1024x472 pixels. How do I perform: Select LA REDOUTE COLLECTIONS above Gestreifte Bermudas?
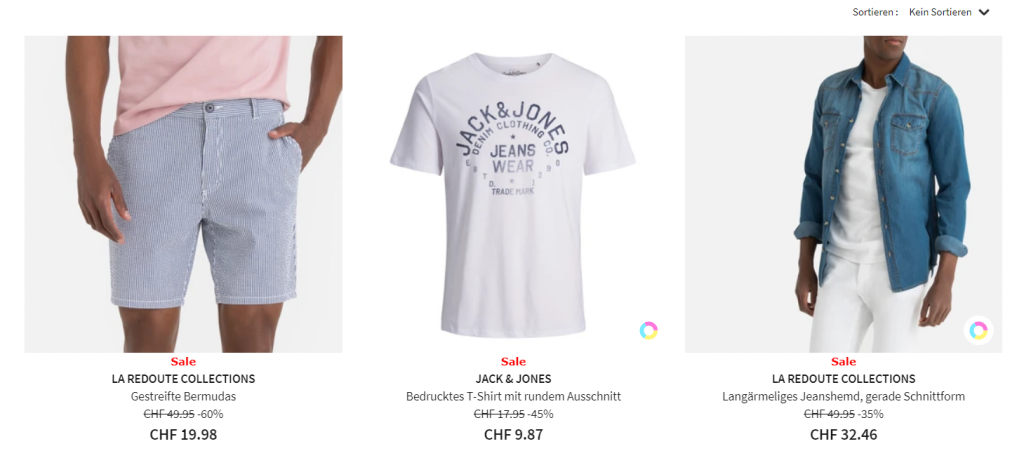pos(184,379)
